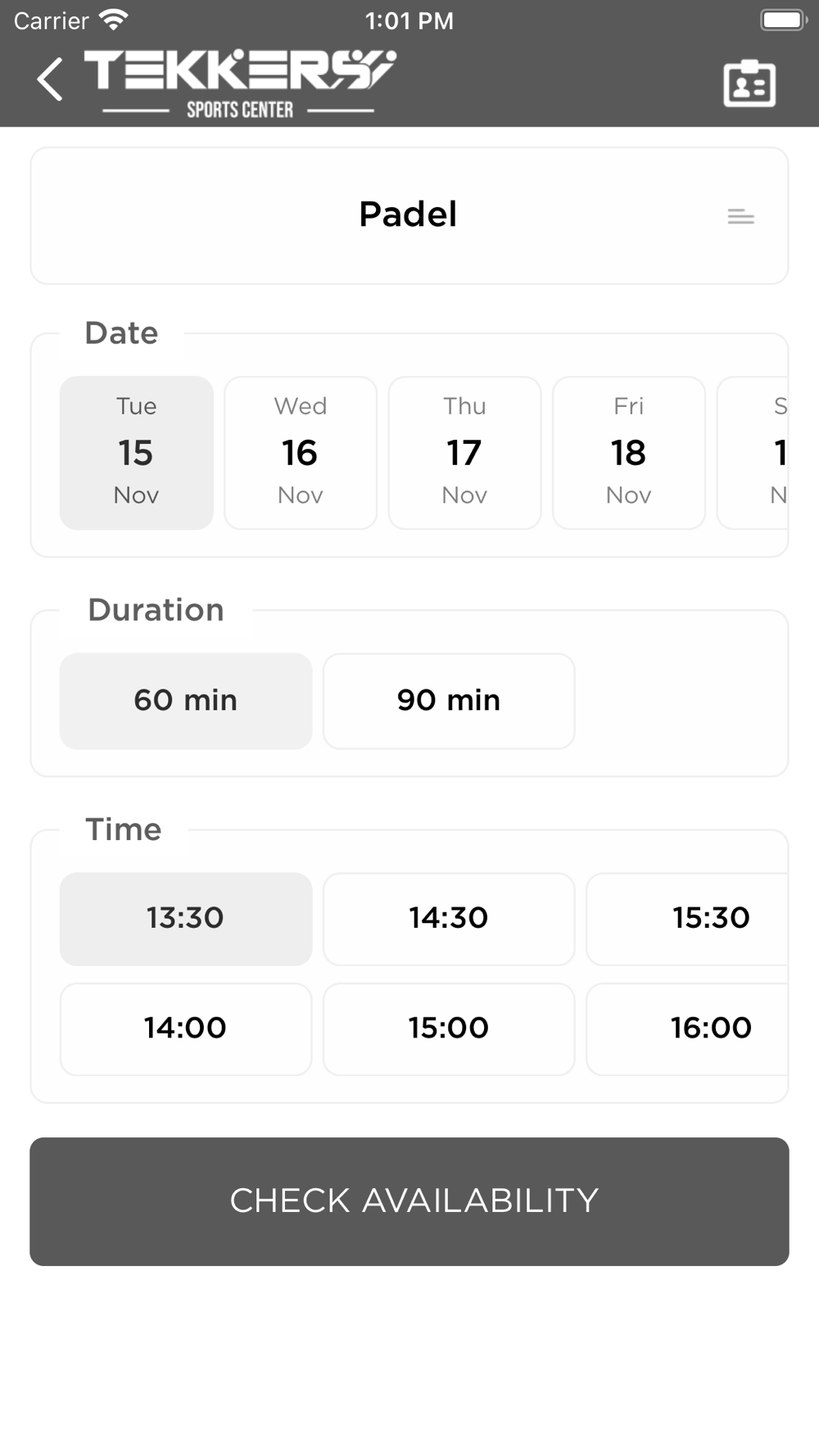The height and width of the screenshot is (1456, 819).
Task: Tap the Tekkers Sports Center logo
Action: pos(239,84)
